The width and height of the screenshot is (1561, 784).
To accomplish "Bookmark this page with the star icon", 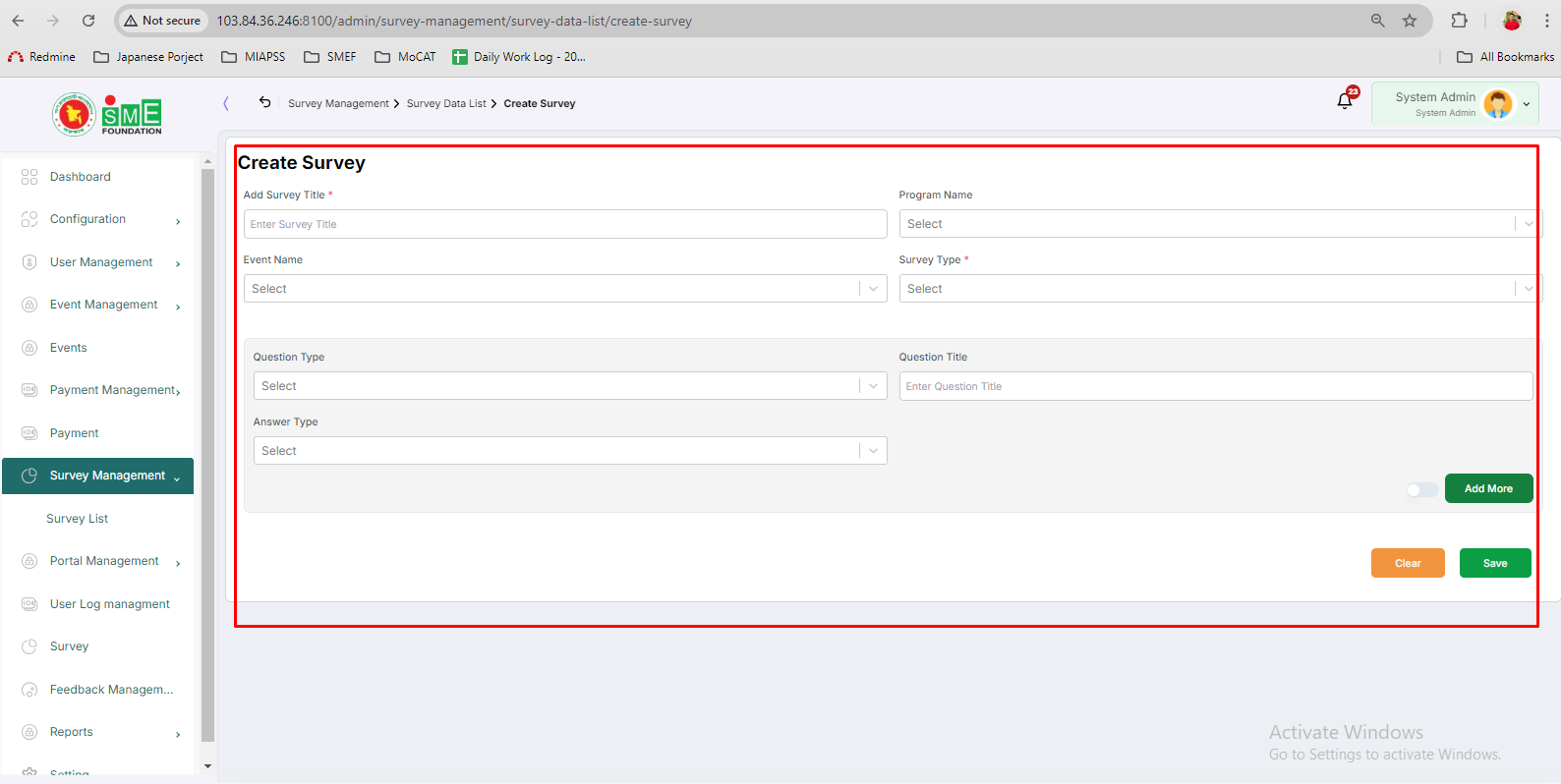I will pos(1410,21).
